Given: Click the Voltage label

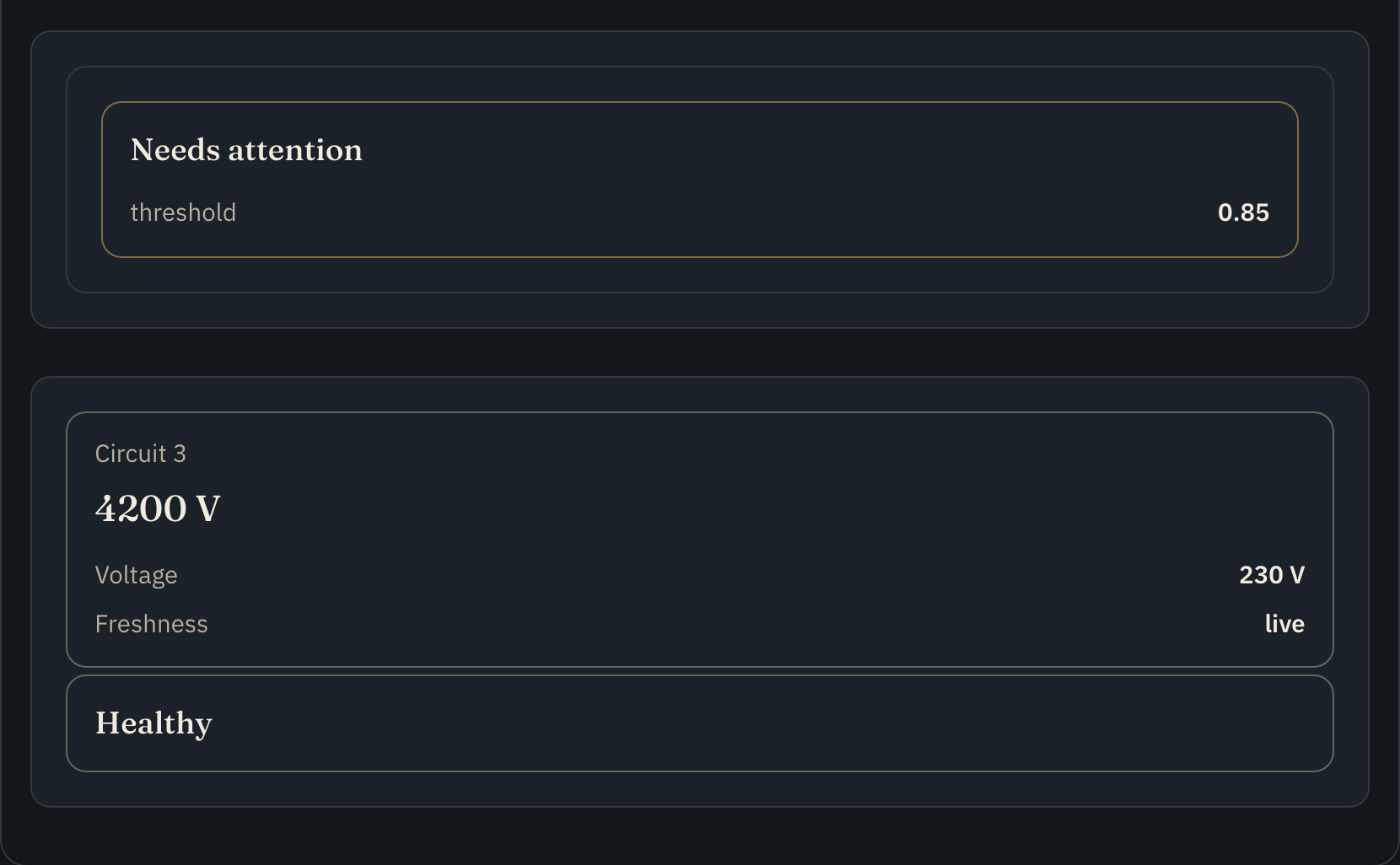Looking at the screenshot, I should (x=137, y=575).
